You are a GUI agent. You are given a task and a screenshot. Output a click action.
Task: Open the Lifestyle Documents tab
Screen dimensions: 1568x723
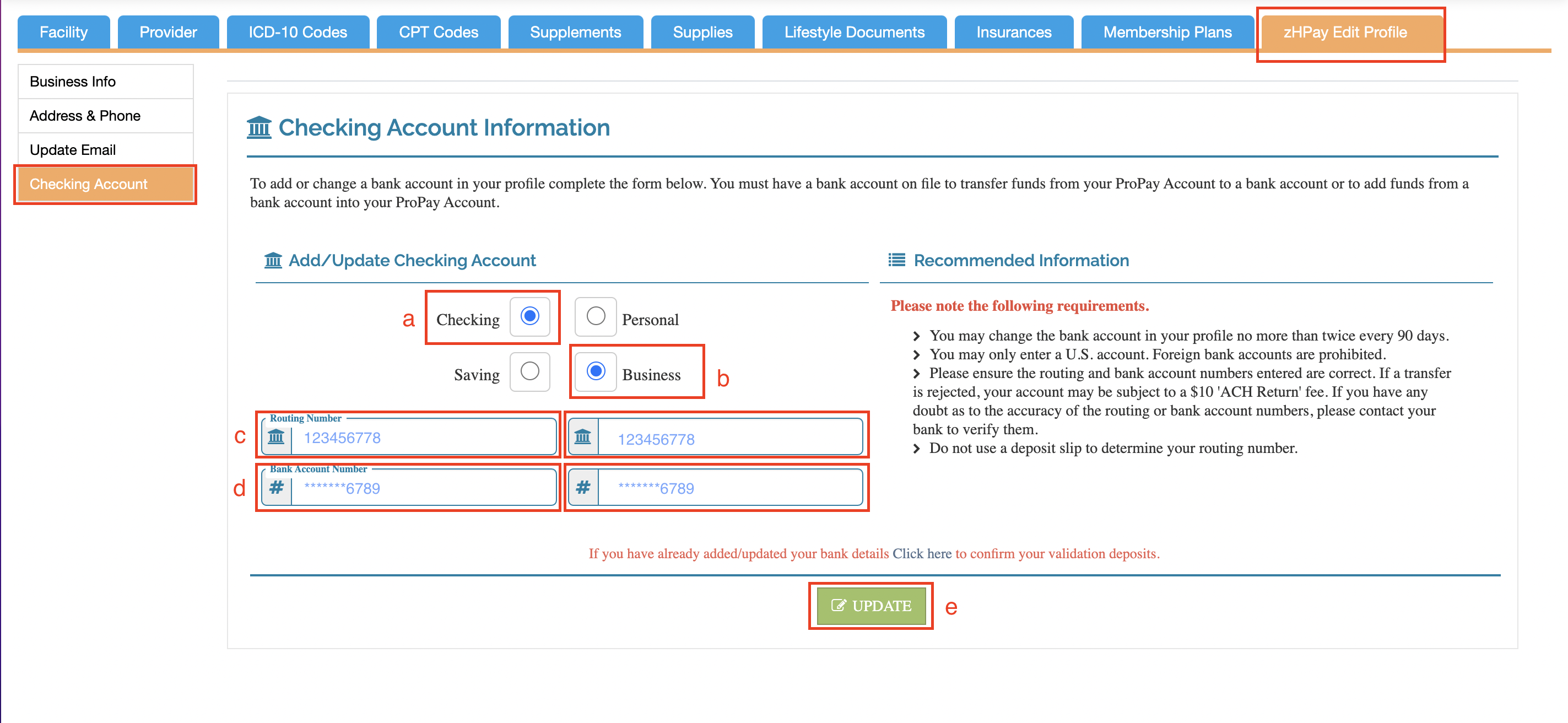tap(854, 33)
